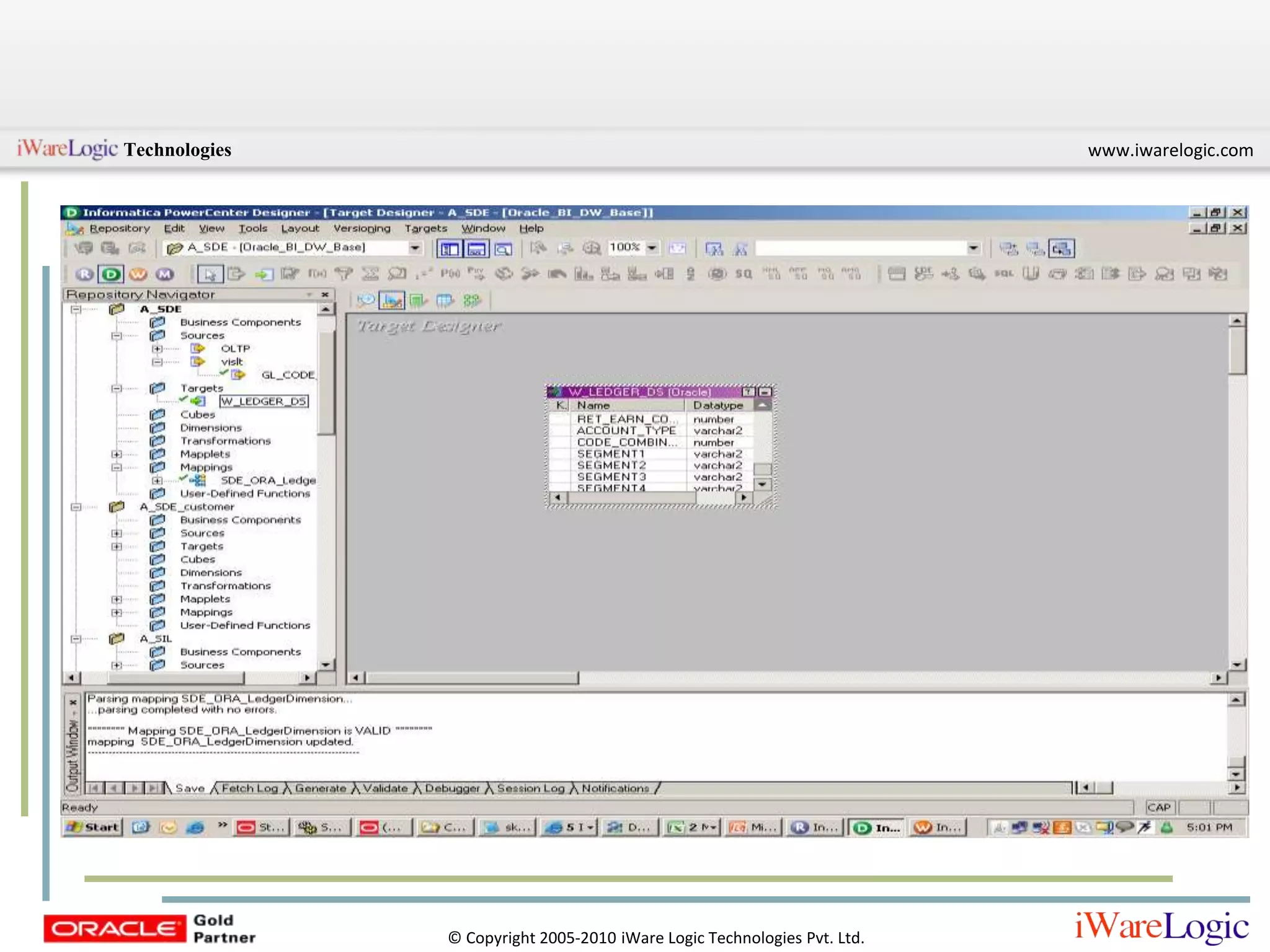Toggle the Repository Navigator window toolbar icon
The width and height of the screenshot is (1270, 952).
pyautogui.click(x=450, y=249)
